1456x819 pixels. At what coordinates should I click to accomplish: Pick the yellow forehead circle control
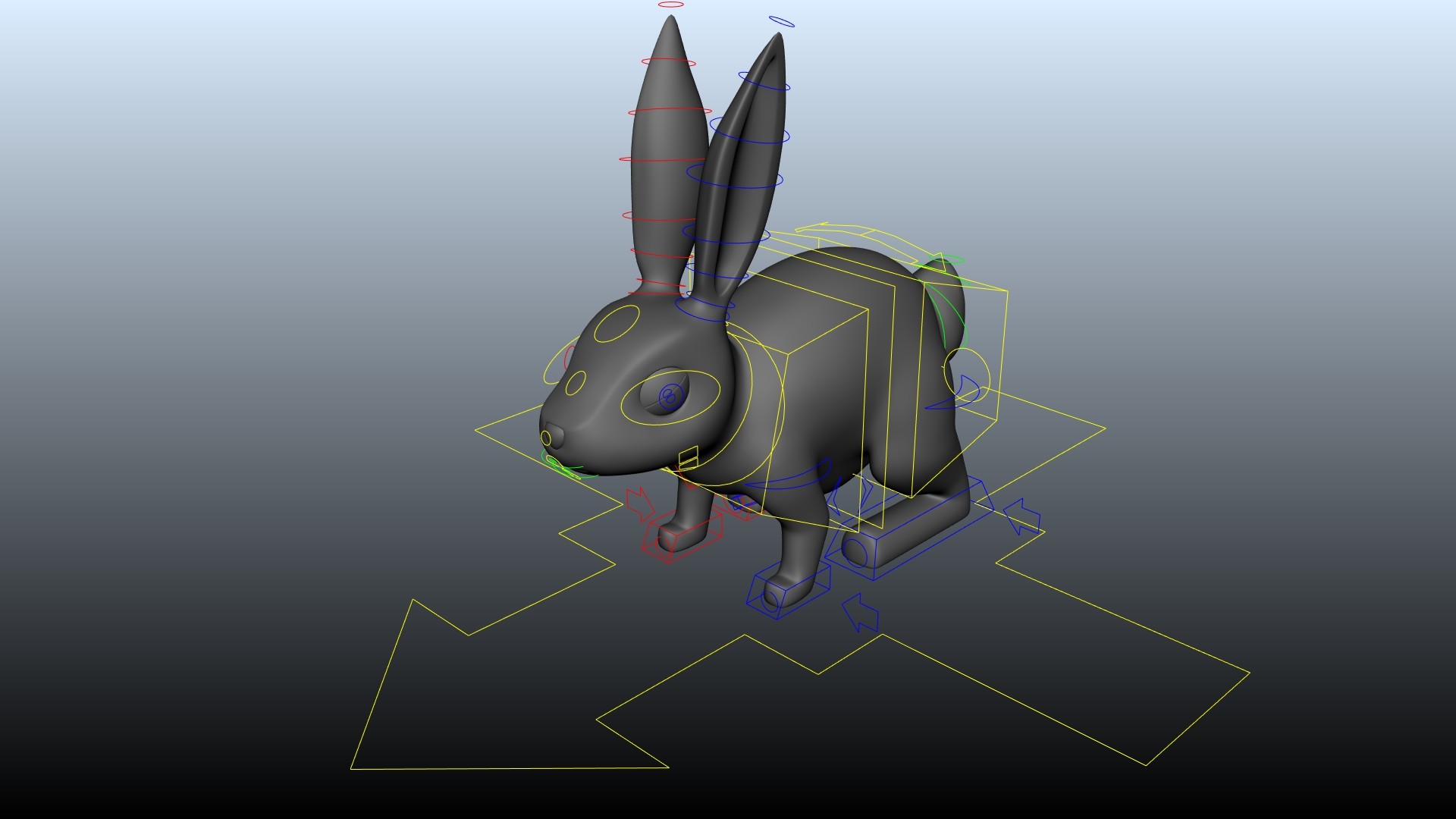pyautogui.click(x=617, y=324)
